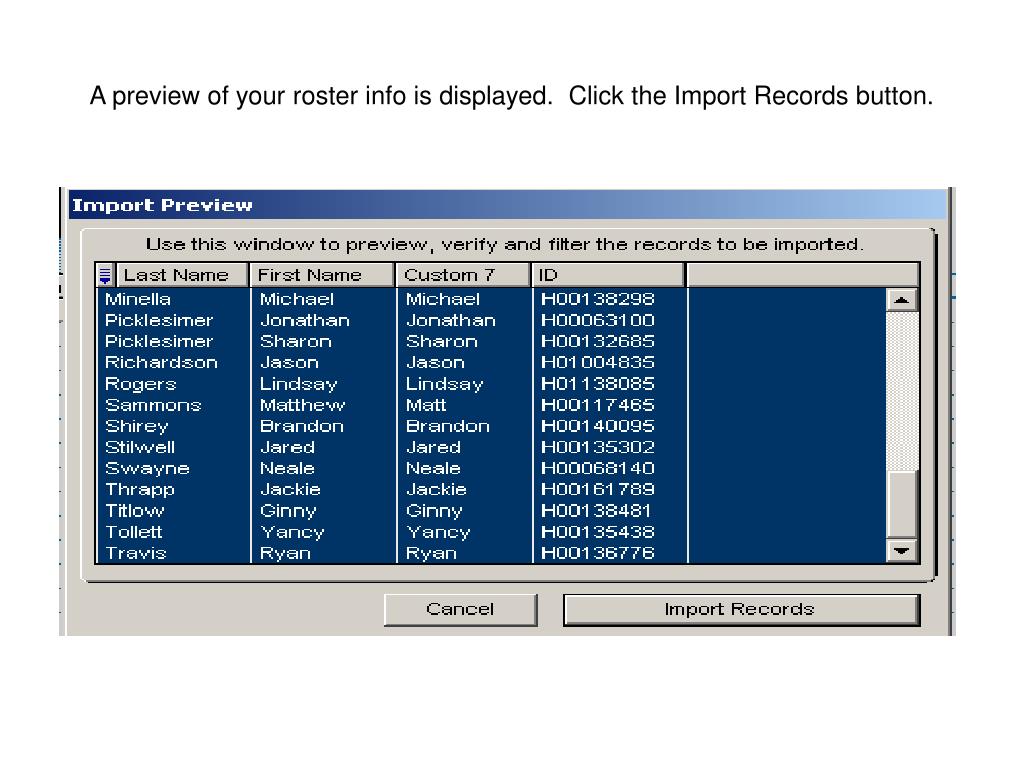
Task: Select the Rogers last name cell
Action: (x=140, y=384)
